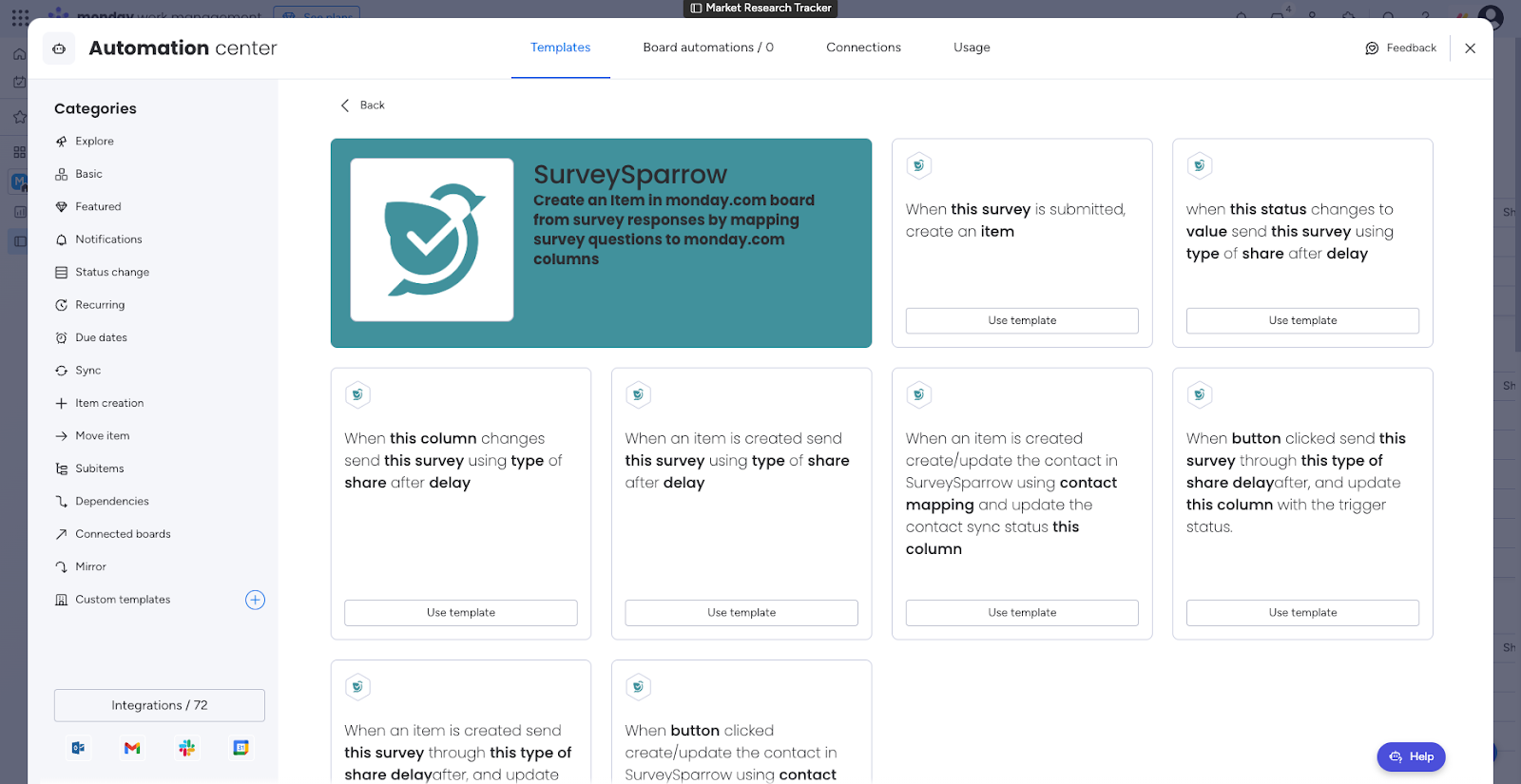This screenshot has width=1521, height=784.
Task: Click the plus icon beside Custom templates
Action: click(x=255, y=600)
